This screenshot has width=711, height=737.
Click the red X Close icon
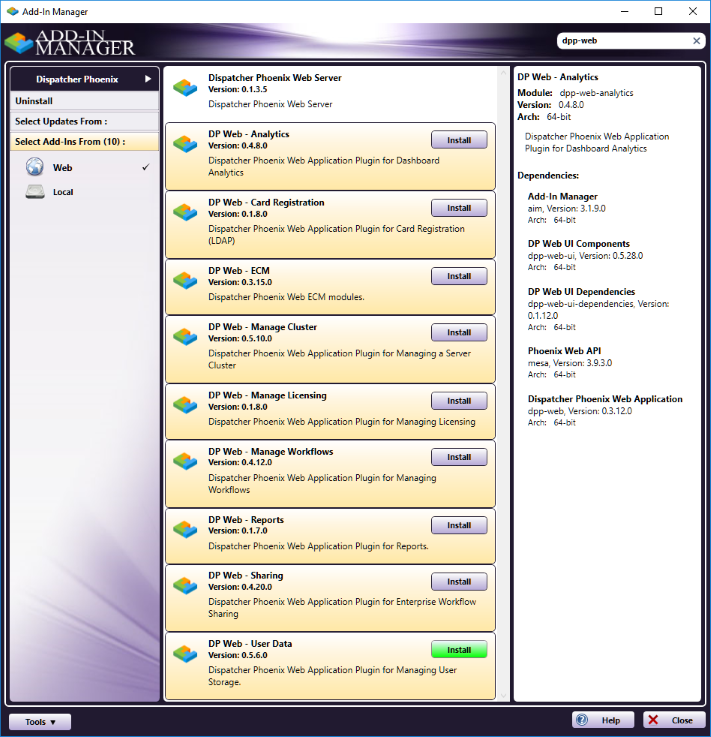pos(653,720)
